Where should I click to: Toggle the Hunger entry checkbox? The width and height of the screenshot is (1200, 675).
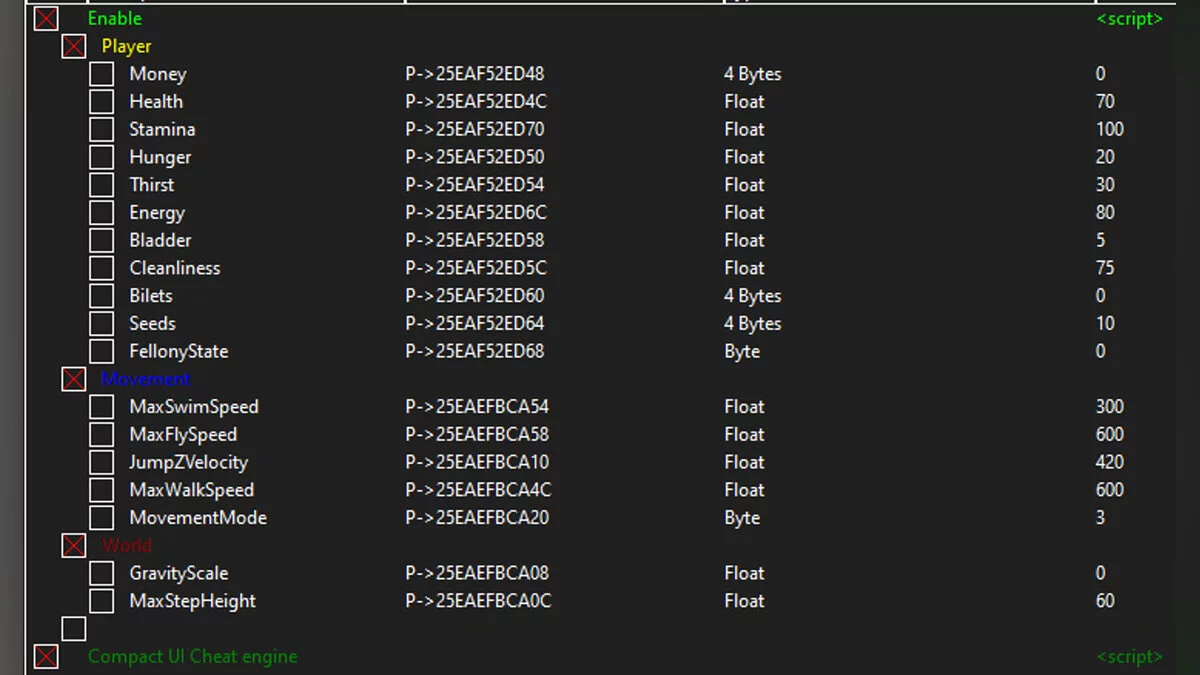point(102,157)
